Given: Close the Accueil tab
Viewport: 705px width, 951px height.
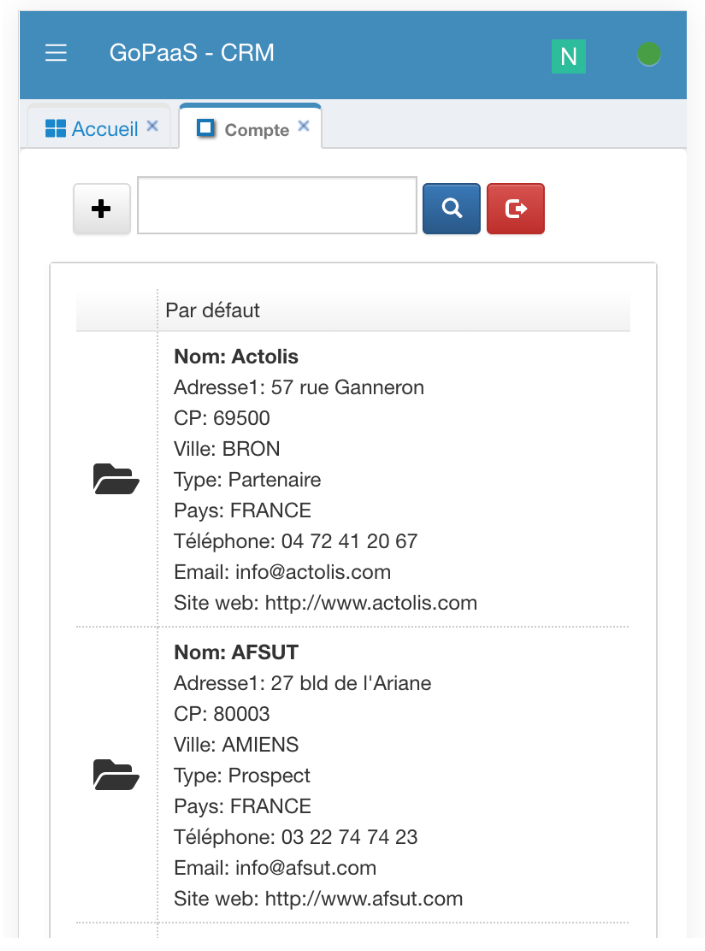Looking at the screenshot, I should coord(153,126).
